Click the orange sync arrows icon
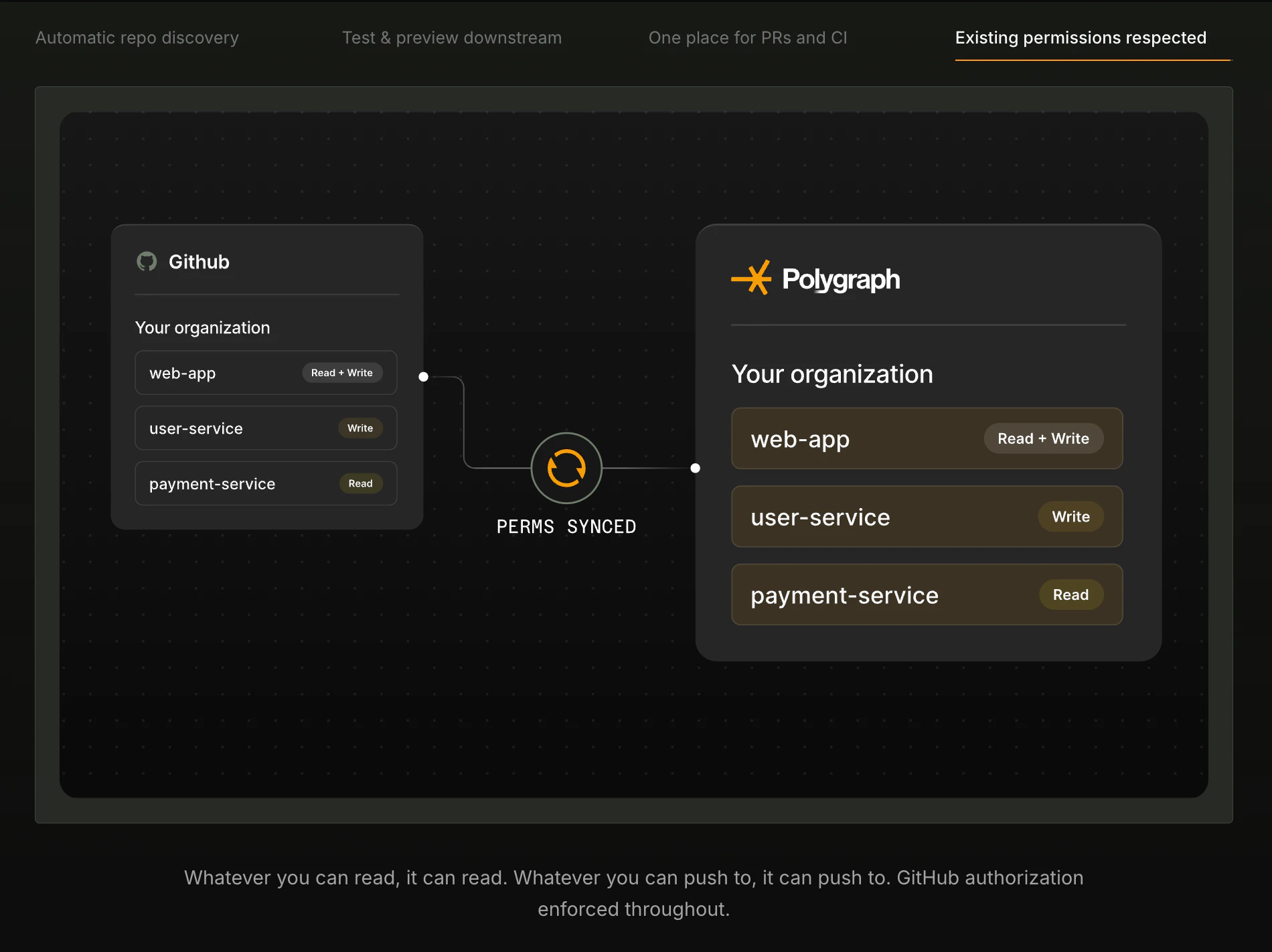This screenshot has width=1272, height=952. 566,468
